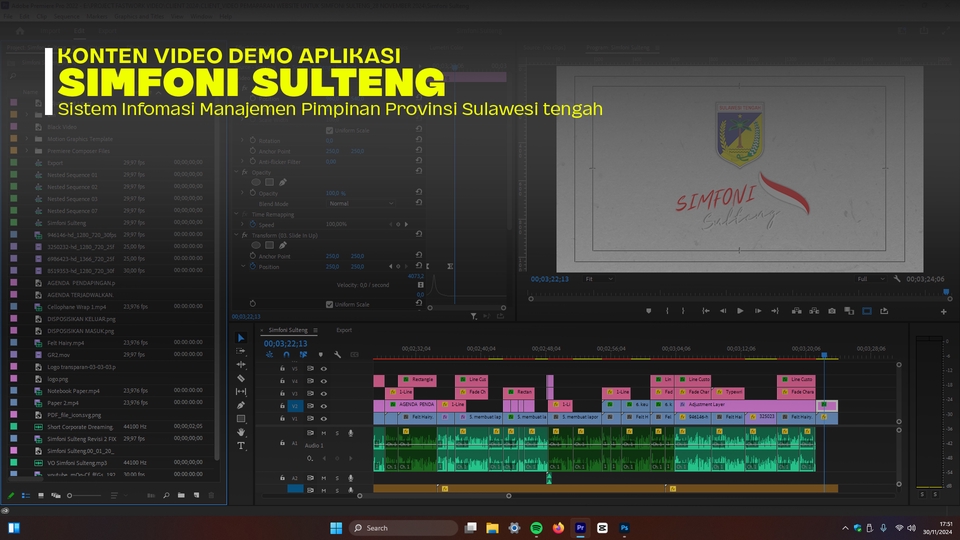
Task: Collapse the Time Remapping section
Action: (236, 214)
